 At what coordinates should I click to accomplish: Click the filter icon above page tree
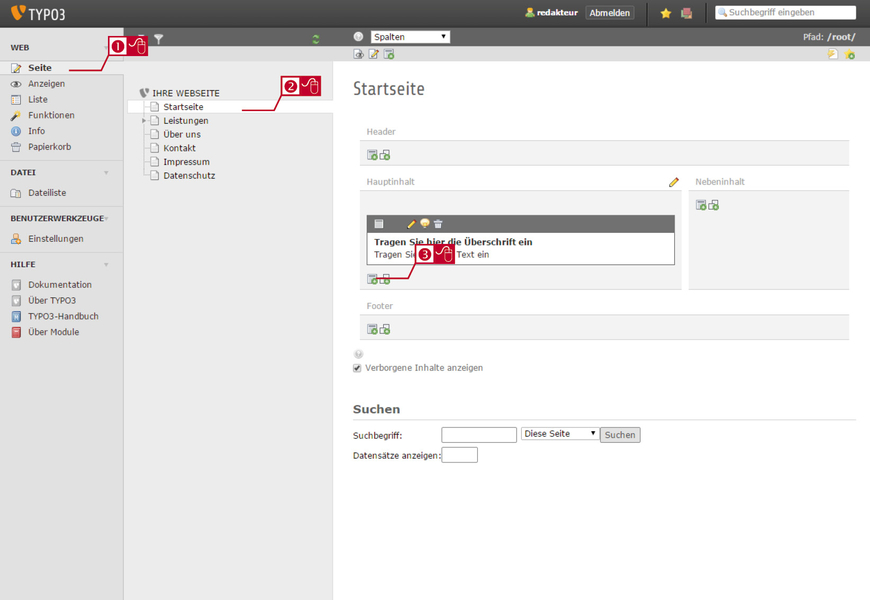(x=159, y=39)
